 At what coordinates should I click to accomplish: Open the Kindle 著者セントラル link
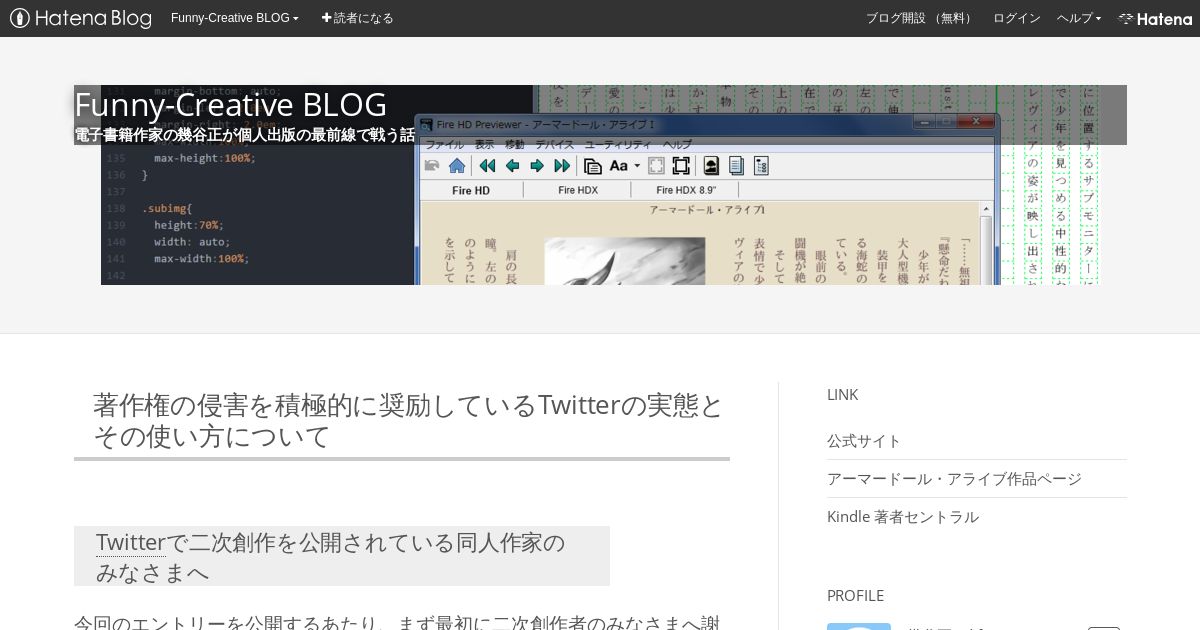(x=902, y=517)
